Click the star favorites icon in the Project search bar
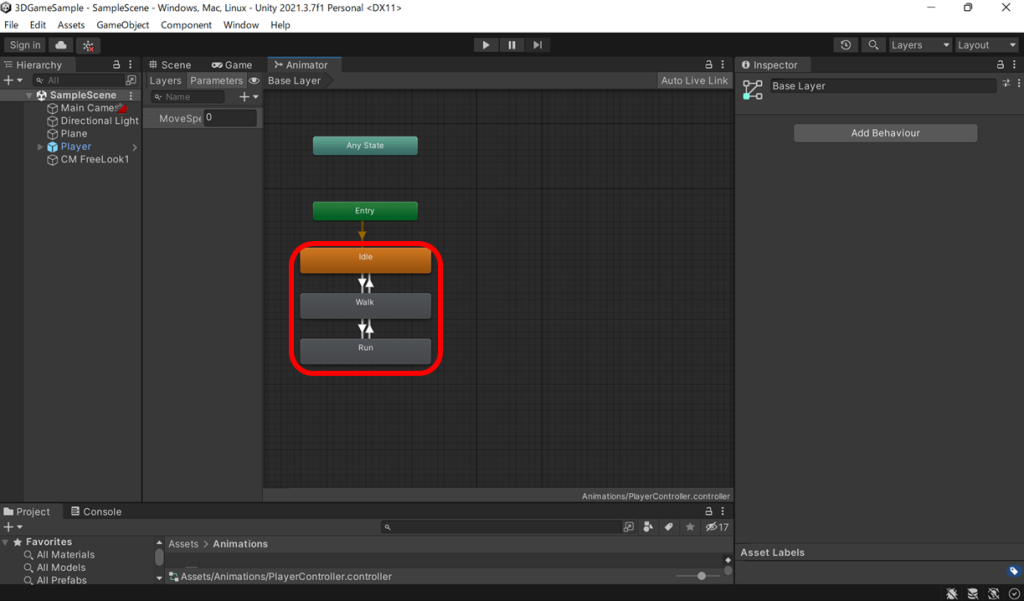 pyautogui.click(x=688, y=527)
